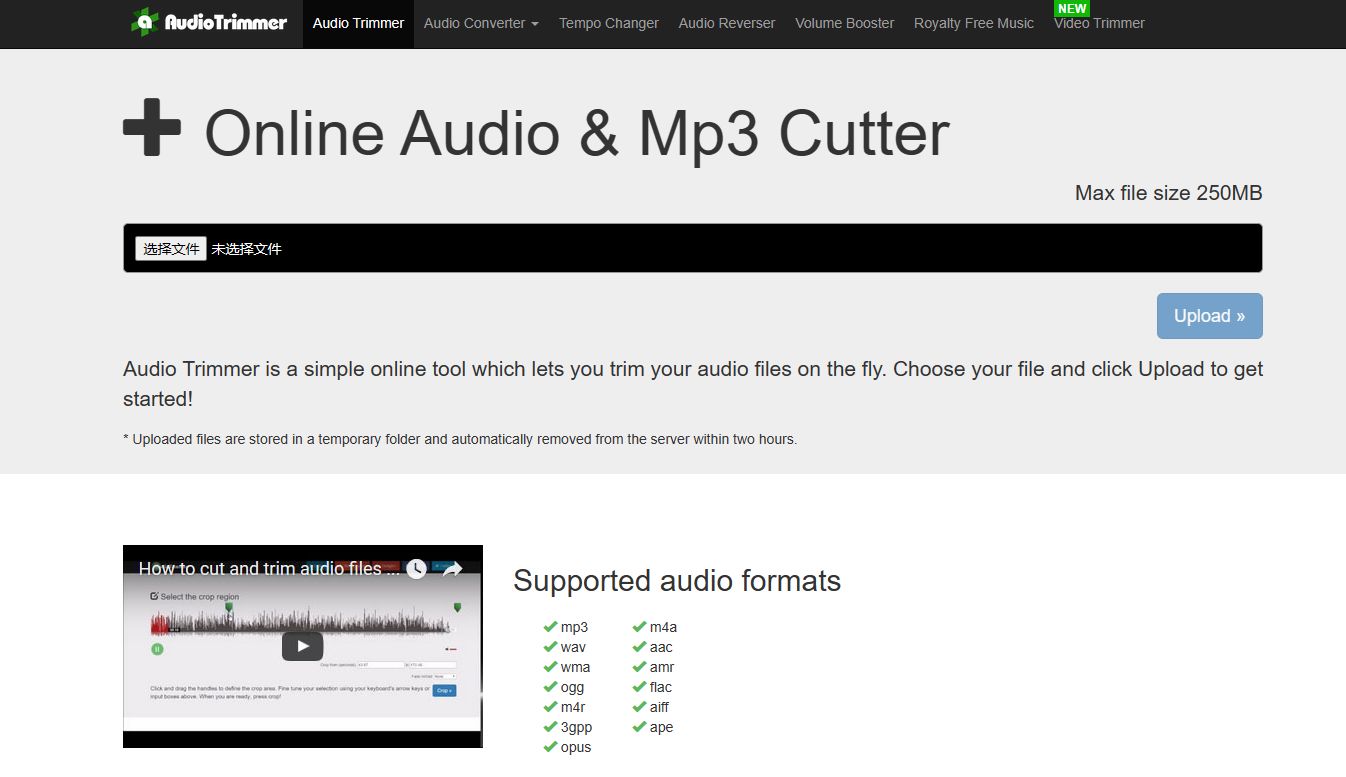Open the Video Trimmer tool
The height and width of the screenshot is (777, 1346).
(1099, 23)
